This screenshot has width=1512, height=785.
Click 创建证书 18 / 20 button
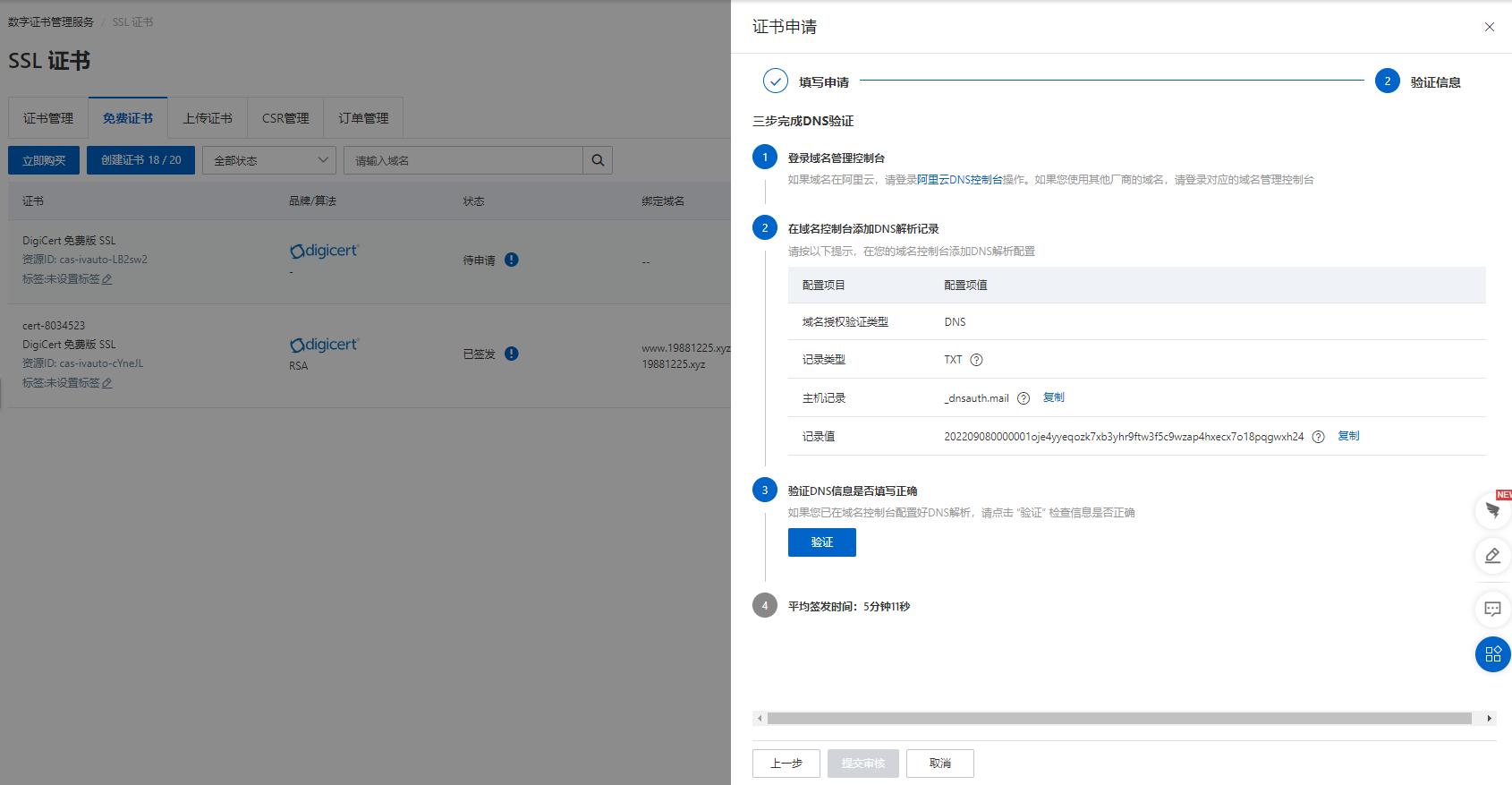[140, 160]
